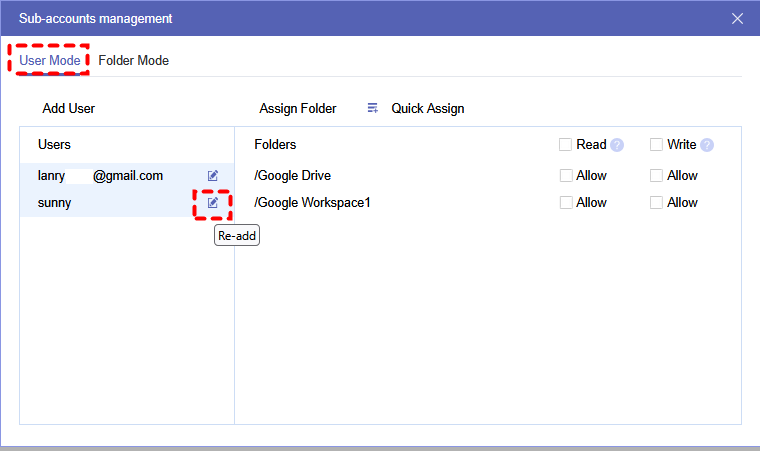Click edit icon next to lanry user

click(x=213, y=176)
